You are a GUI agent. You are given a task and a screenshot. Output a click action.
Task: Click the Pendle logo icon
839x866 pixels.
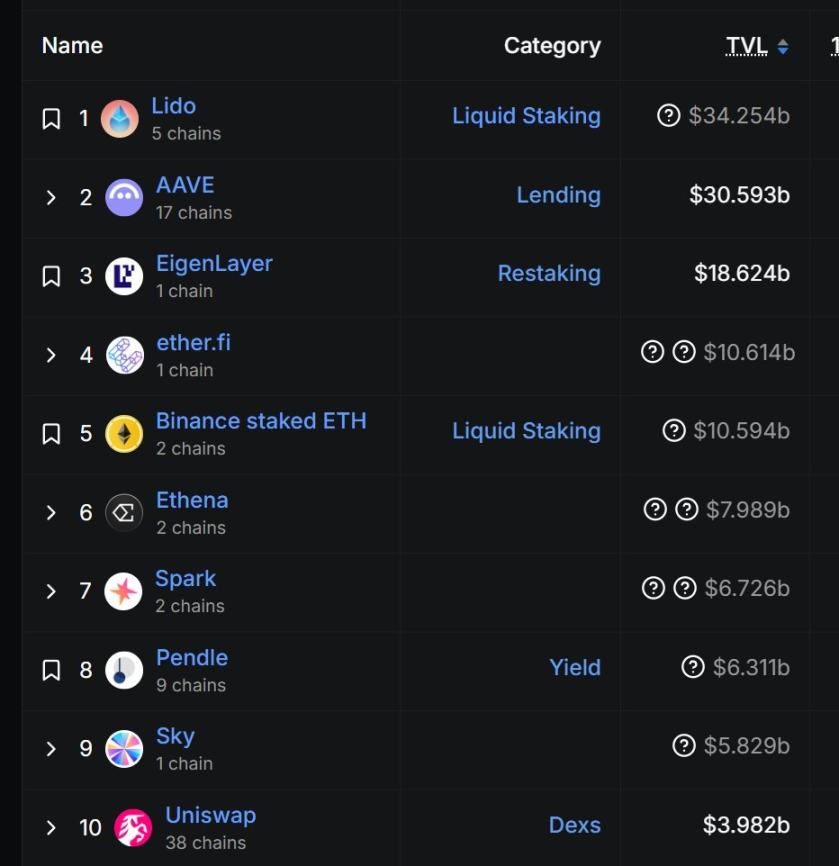pyautogui.click(x=124, y=670)
